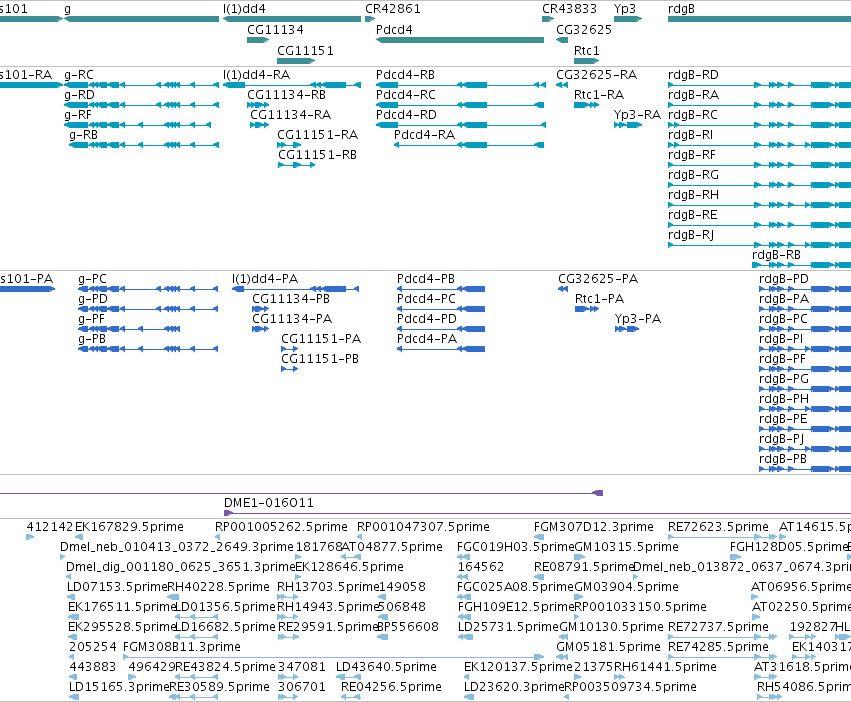The image size is (851, 702).
Task: Select the FGM308B11.3prime EST label
Action: 182,647
